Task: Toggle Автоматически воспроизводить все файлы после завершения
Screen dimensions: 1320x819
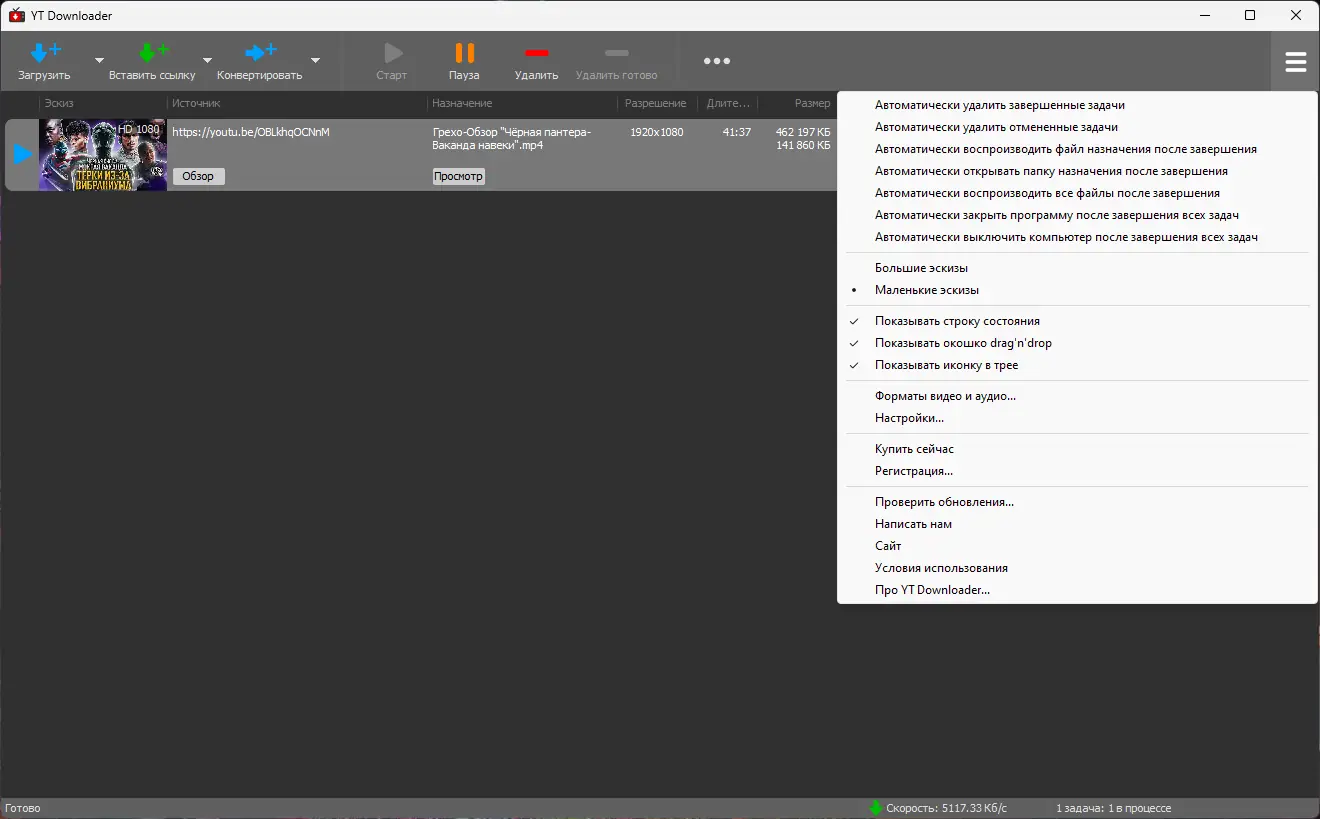Action: pyautogui.click(x=1077, y=193)
